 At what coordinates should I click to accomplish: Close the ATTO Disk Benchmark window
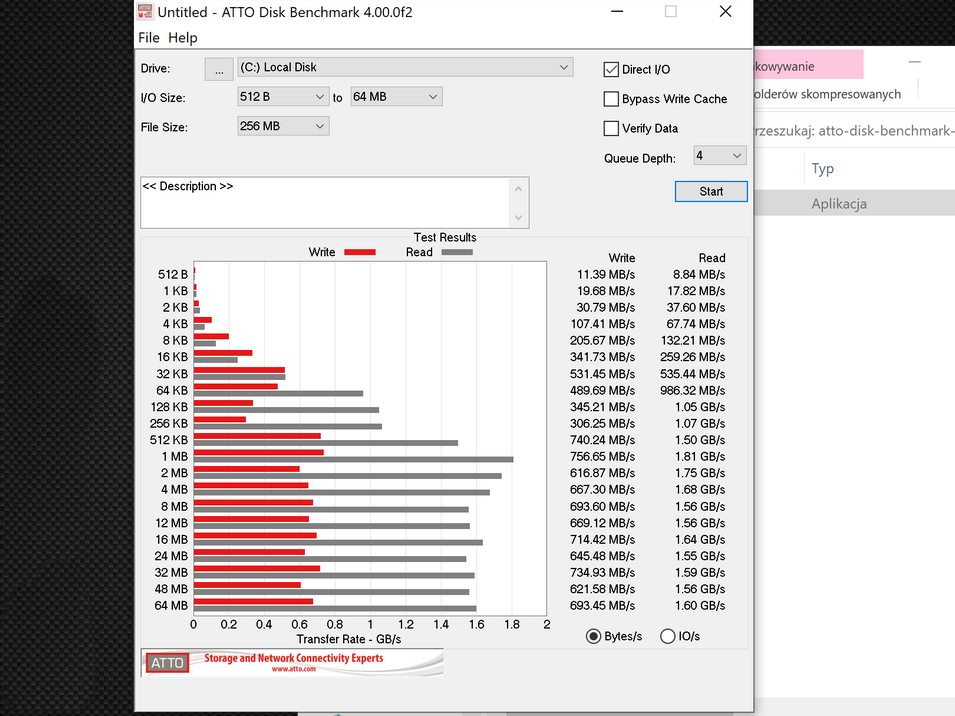click(725, 12)
